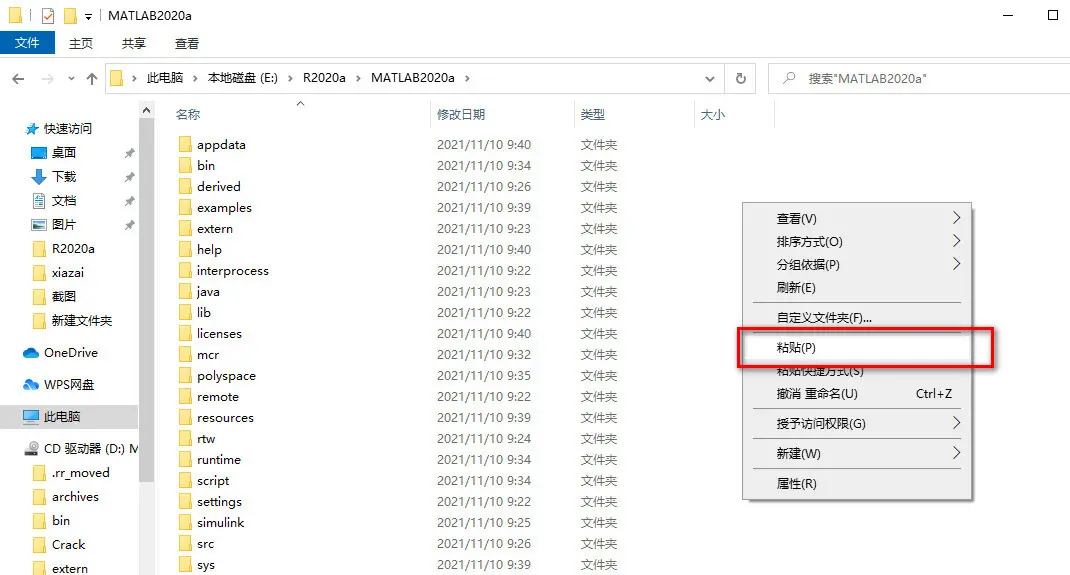Image resolution: width=1070 pixels, height=575 pixels.
Task: Open xiazai folder in navigation pane
Action: click(x=68, y=273)
